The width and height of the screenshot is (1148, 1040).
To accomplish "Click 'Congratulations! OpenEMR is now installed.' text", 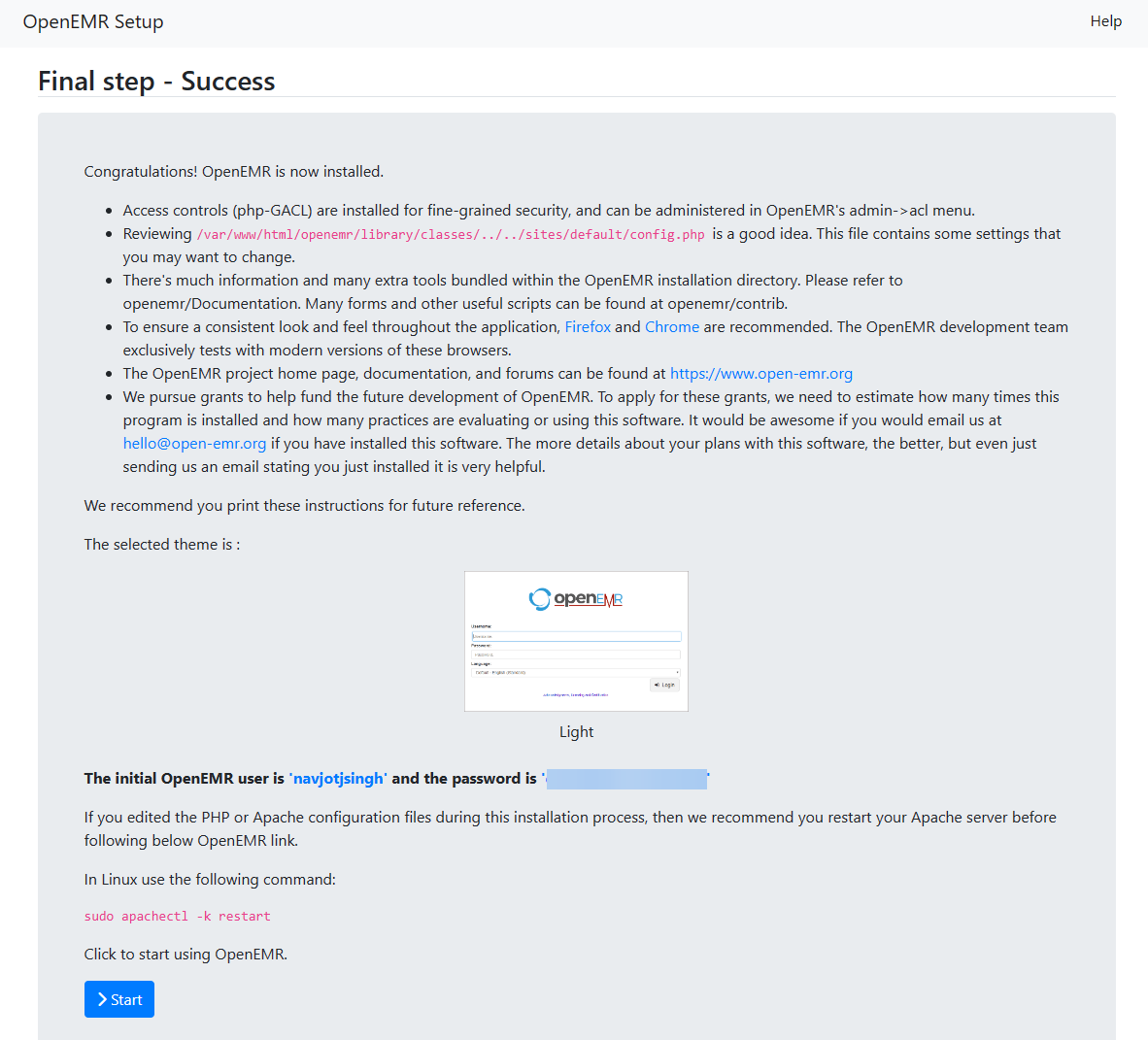I will tap(233, 172).
